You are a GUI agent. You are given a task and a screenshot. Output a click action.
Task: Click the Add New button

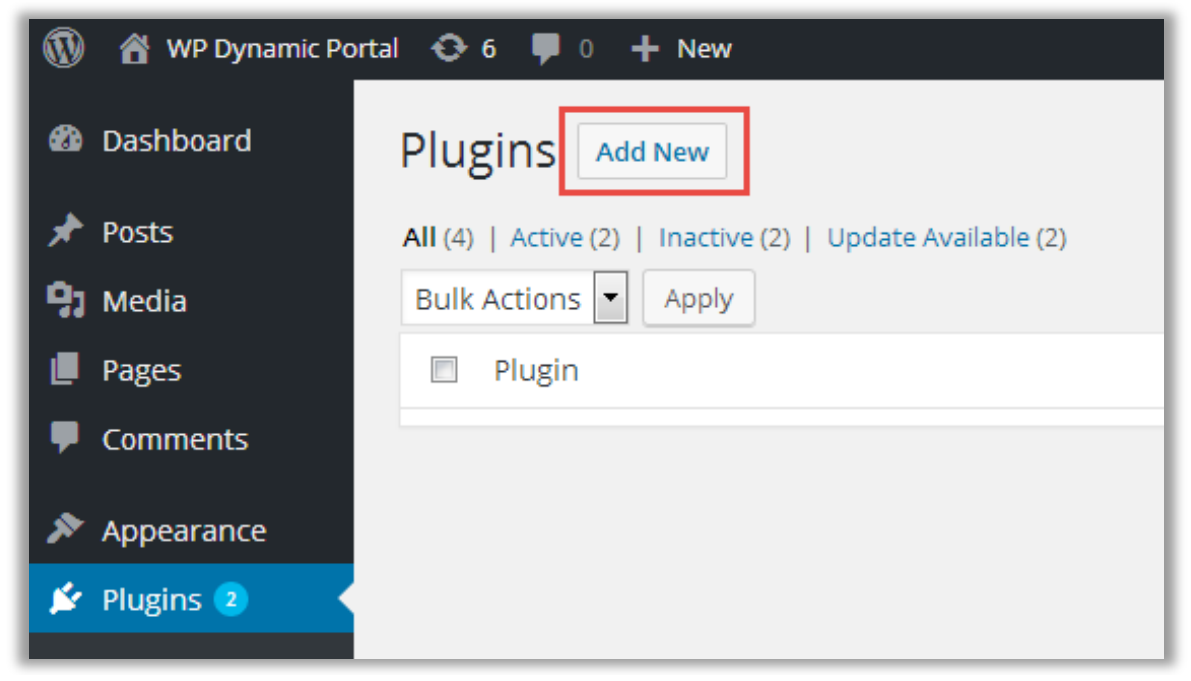coord(652,152)
